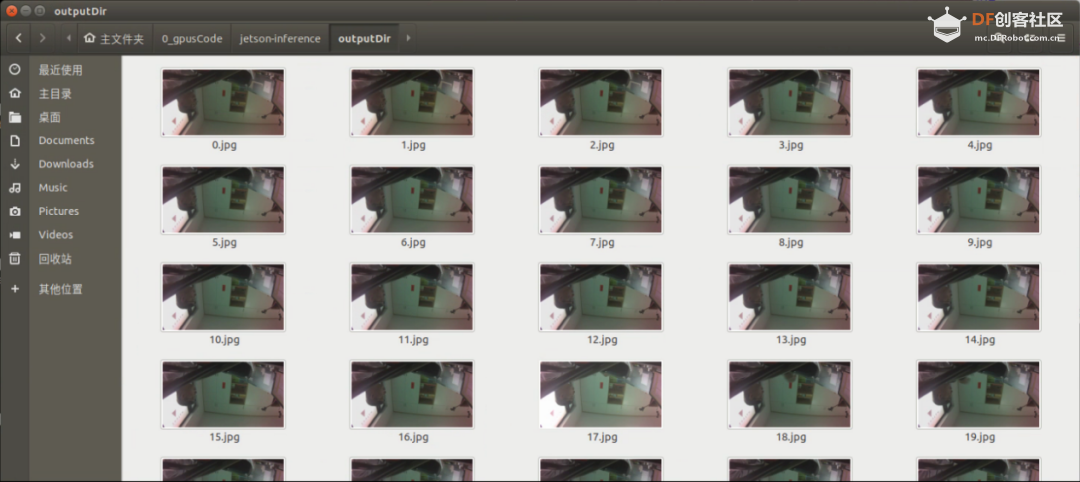Select the 9.jpg thumbnail
Image resolution: width=1080 pixels, height=482 pixels.
(x=979, y=200)
